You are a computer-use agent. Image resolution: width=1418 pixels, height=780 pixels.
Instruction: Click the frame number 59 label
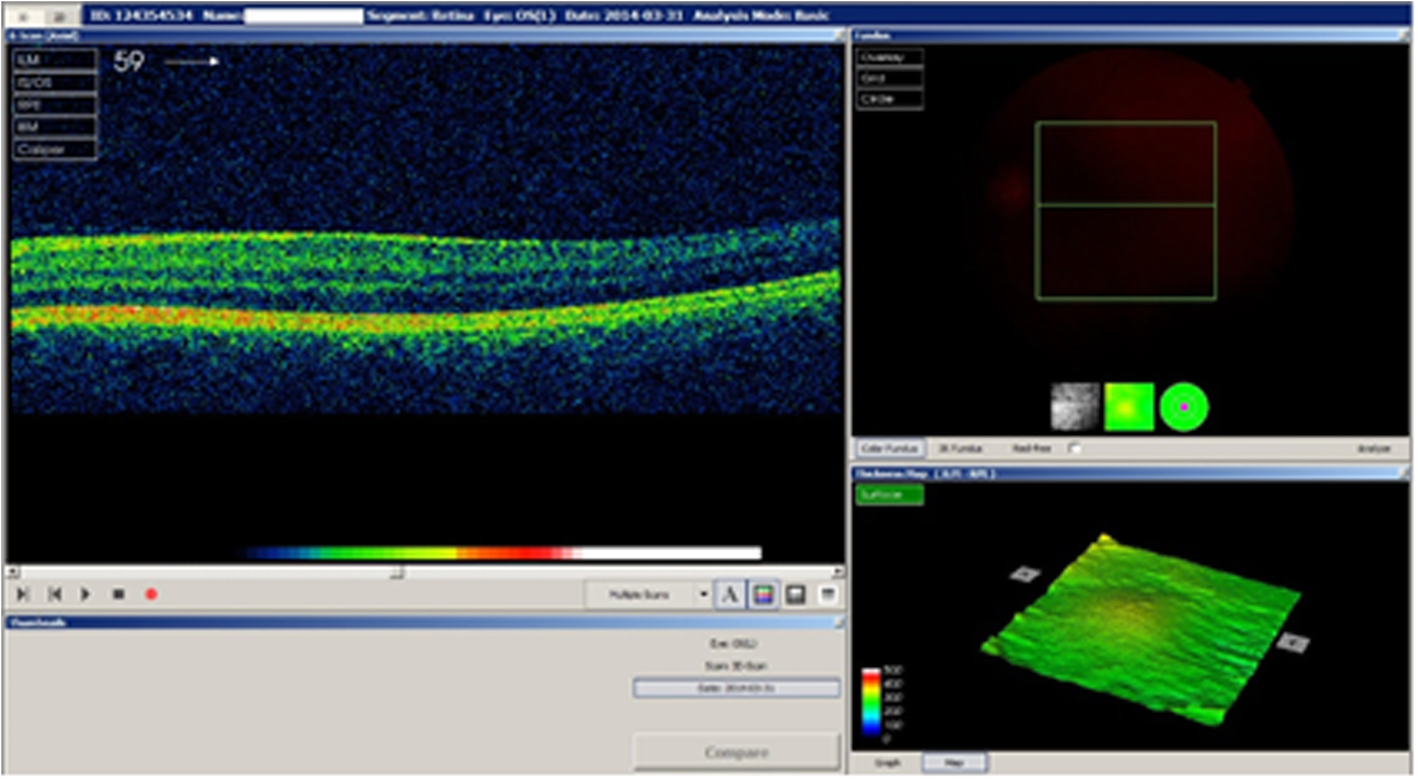(129, 62)
